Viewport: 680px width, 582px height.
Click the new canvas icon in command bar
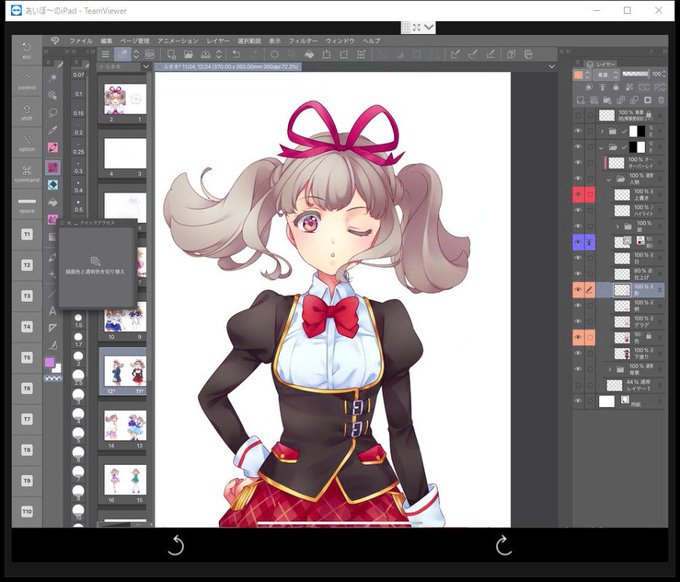pyautogui.click(x=171, y=54)
